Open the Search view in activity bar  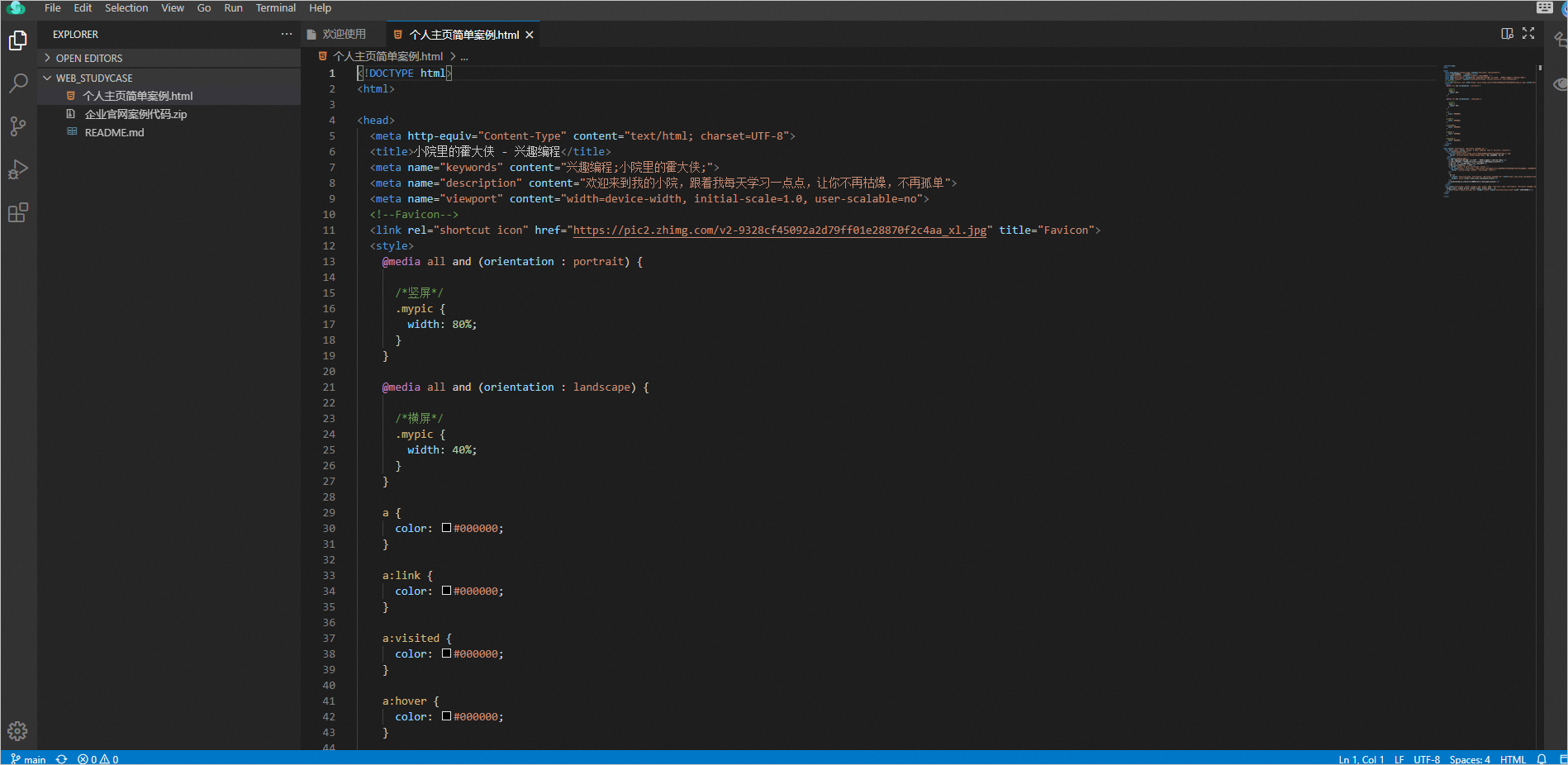coord(18,83)
